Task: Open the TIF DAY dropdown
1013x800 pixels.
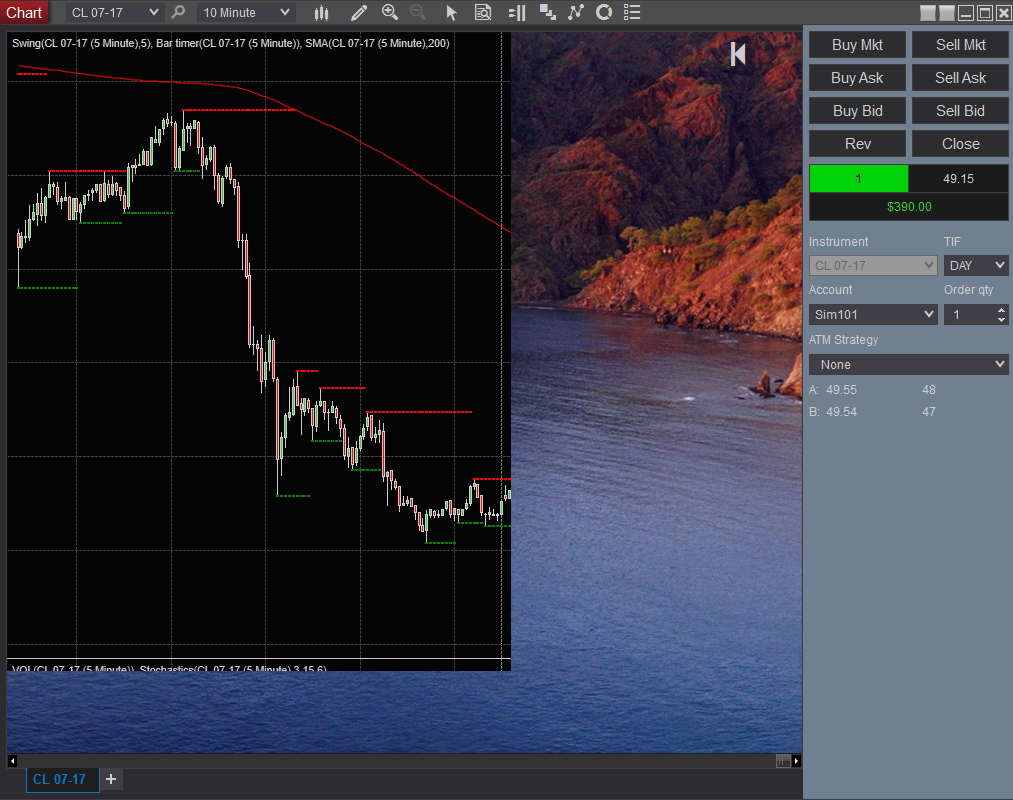Action: pyautogui.click(x=976, y=266)
